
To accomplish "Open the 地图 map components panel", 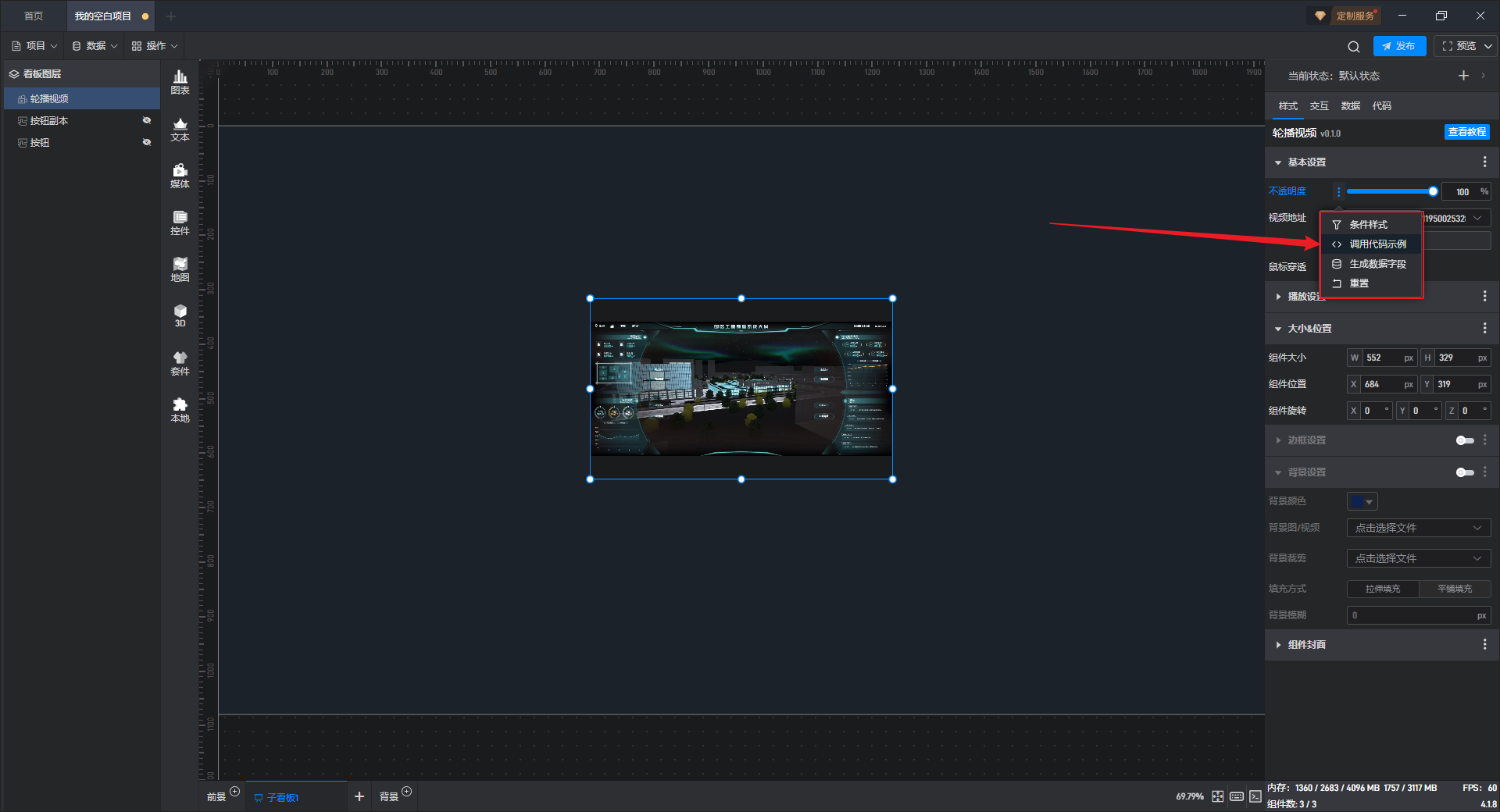I will pyautogui.click(x=180, y=269).
